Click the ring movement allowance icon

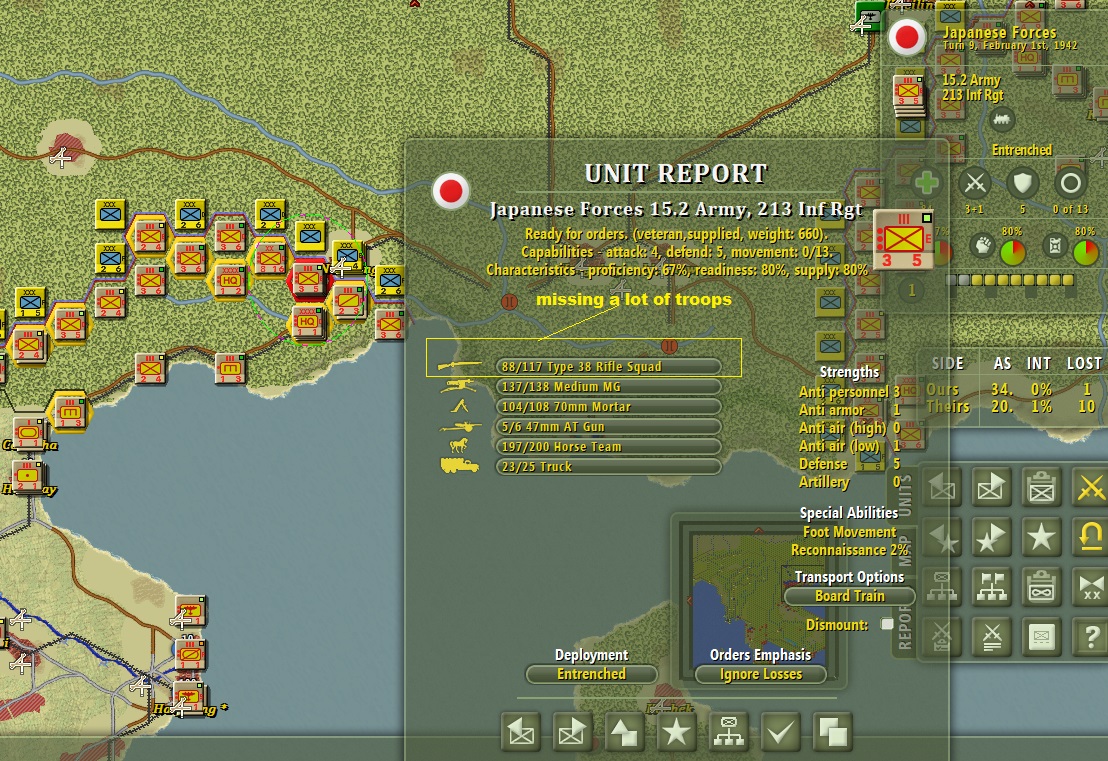1071,183
